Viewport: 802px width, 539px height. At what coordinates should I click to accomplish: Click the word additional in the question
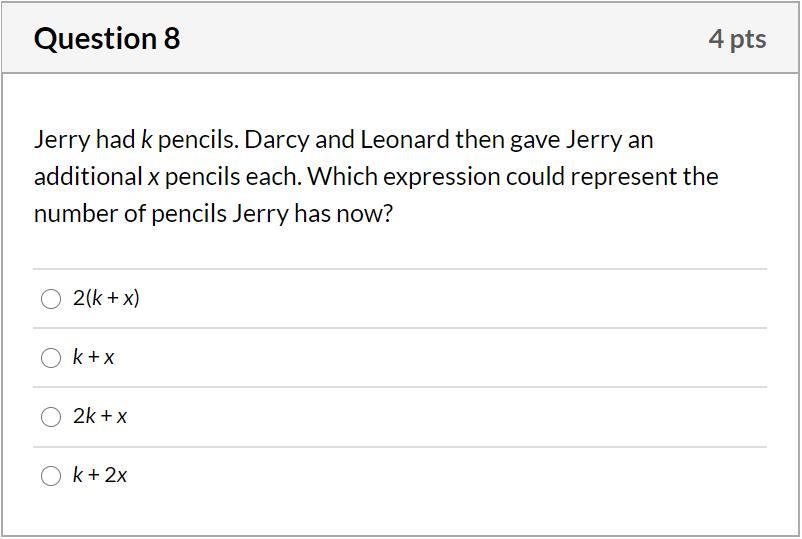[88, 177]
